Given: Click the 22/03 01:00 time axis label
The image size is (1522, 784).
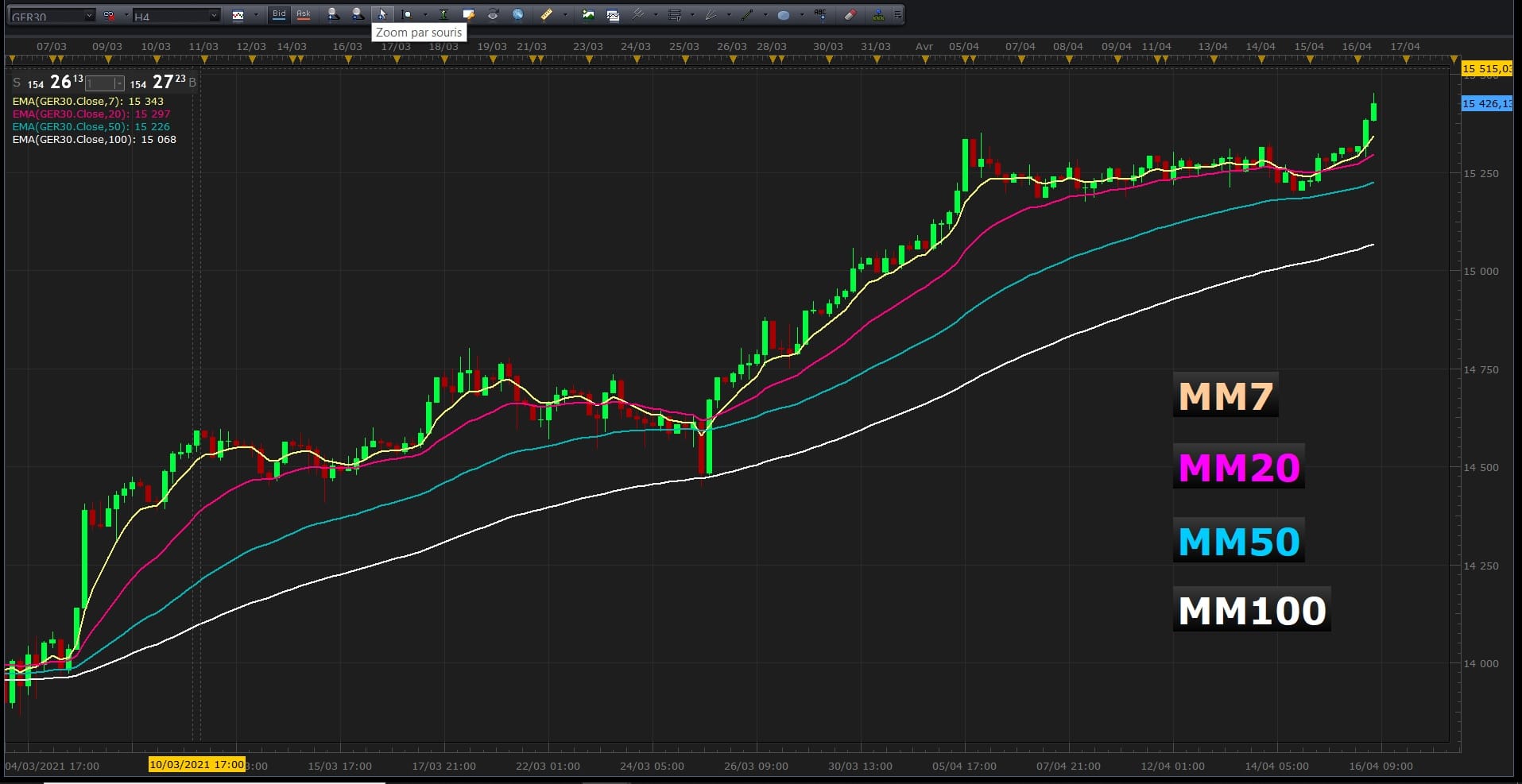Looking at the screenshot, I should 548,766.
